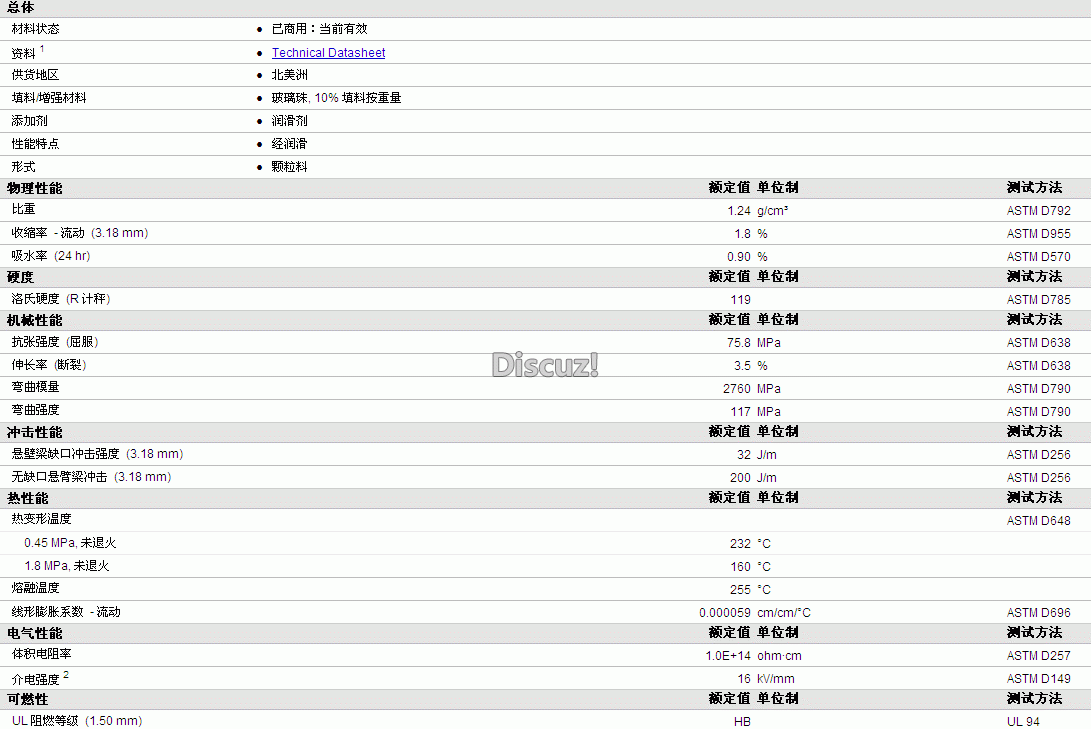Click the 冲击性能 section header
This screenshot has height=729, width=1091.
pos(35,433)
